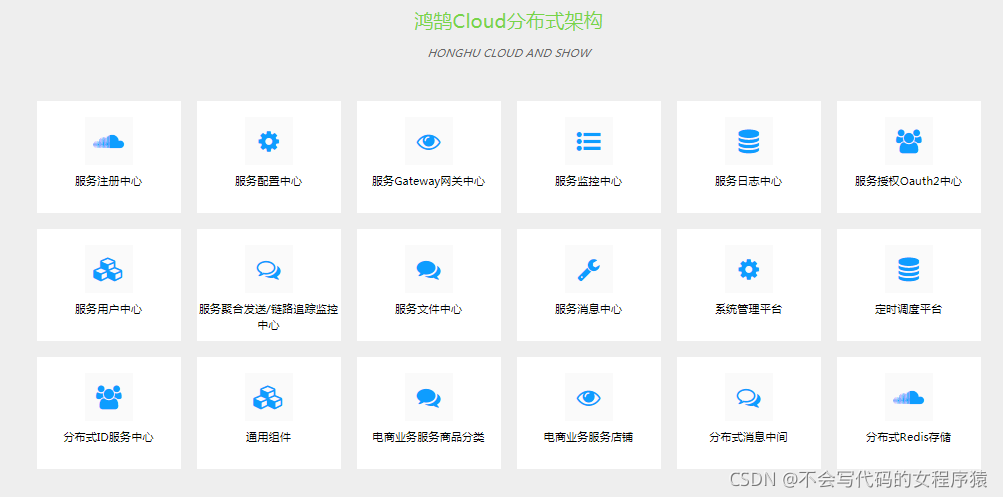Screen dimensions: 1003x497
Task: Open the 服务配置中心 label
Action: pyautogui.click(x=269, y=181)
